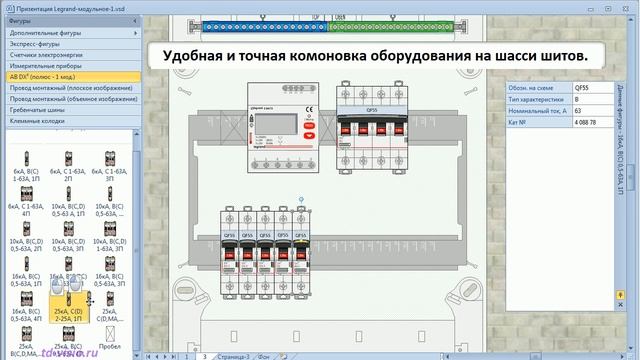640x360 pixels.
Task: Select the 16кА, B(C) 0,5-63A, 3П shape
Action: click(x=109, y=271)
